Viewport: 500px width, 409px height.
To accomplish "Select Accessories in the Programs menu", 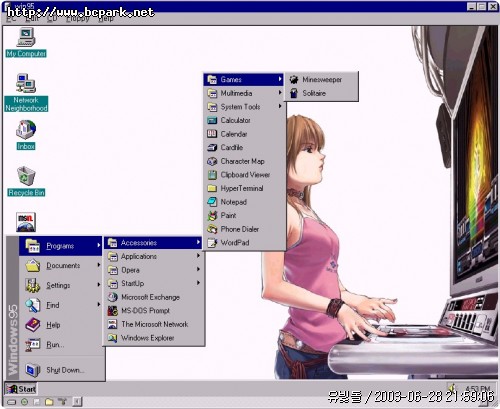I will click(x=153, y=243).
